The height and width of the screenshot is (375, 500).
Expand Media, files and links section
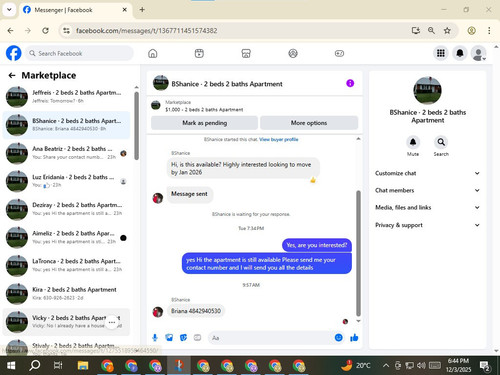coord(428,208)
